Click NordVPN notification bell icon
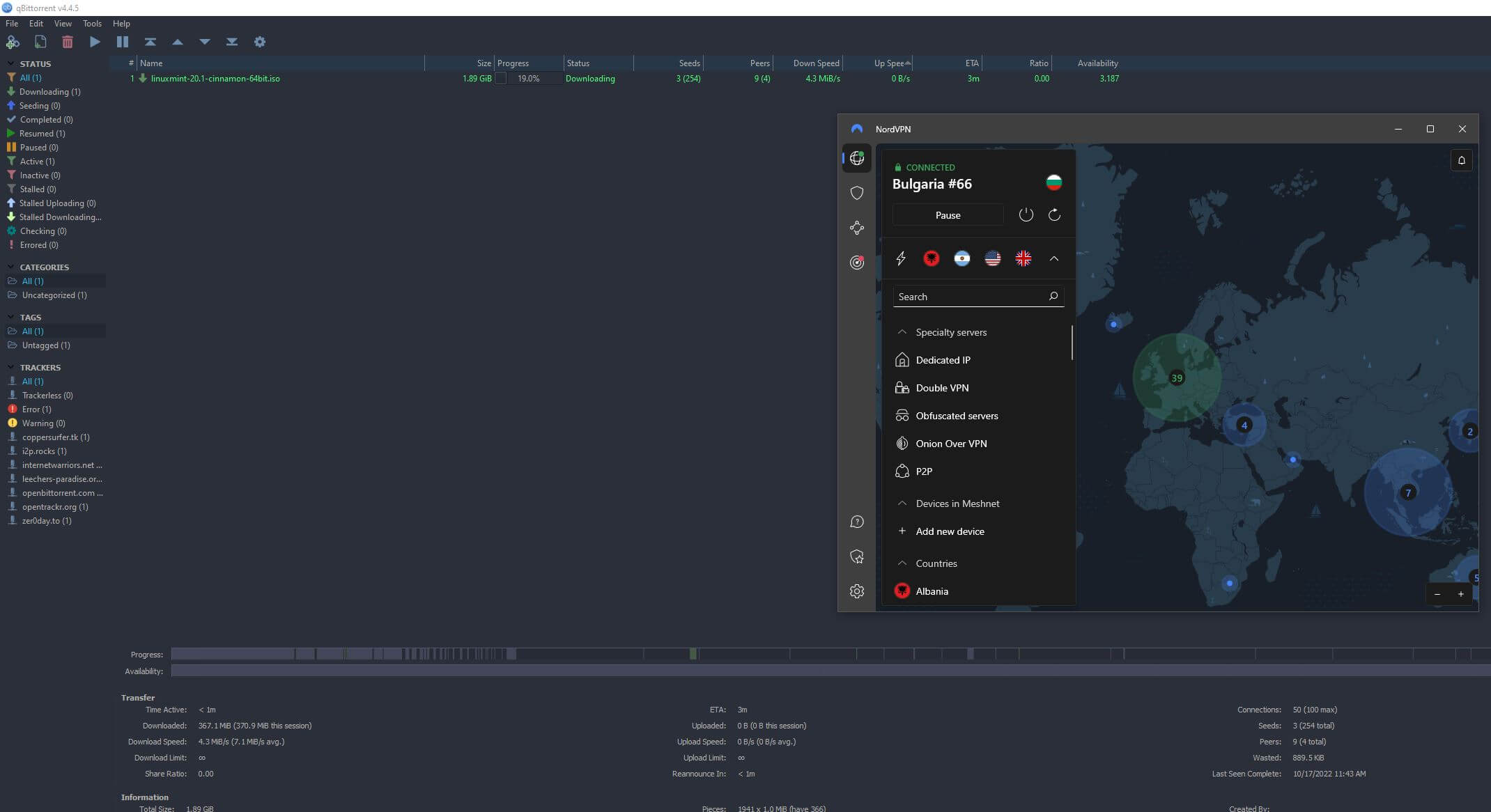Screen dimensions: 1491x812 [1462, 160]
